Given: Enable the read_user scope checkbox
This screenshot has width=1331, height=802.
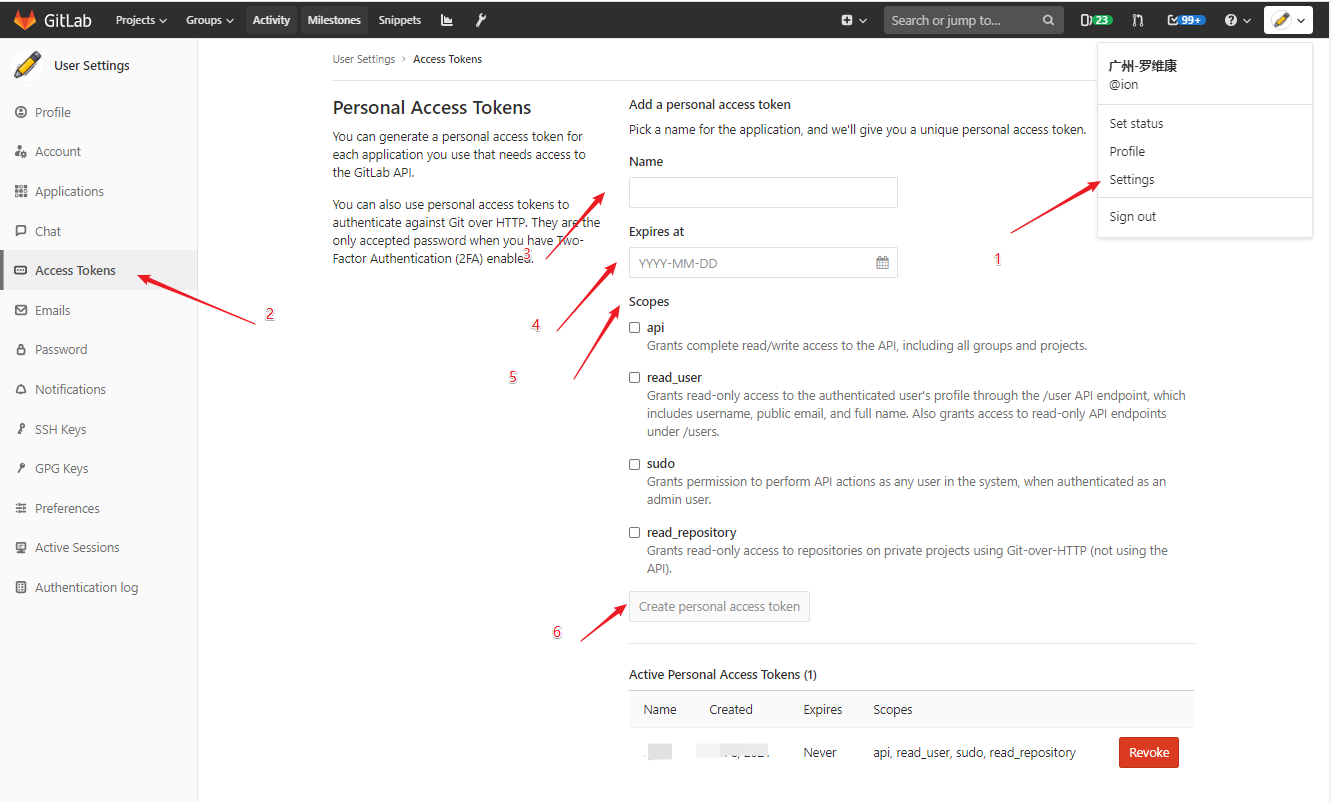Looking at the screenshot, I should 635,378.
